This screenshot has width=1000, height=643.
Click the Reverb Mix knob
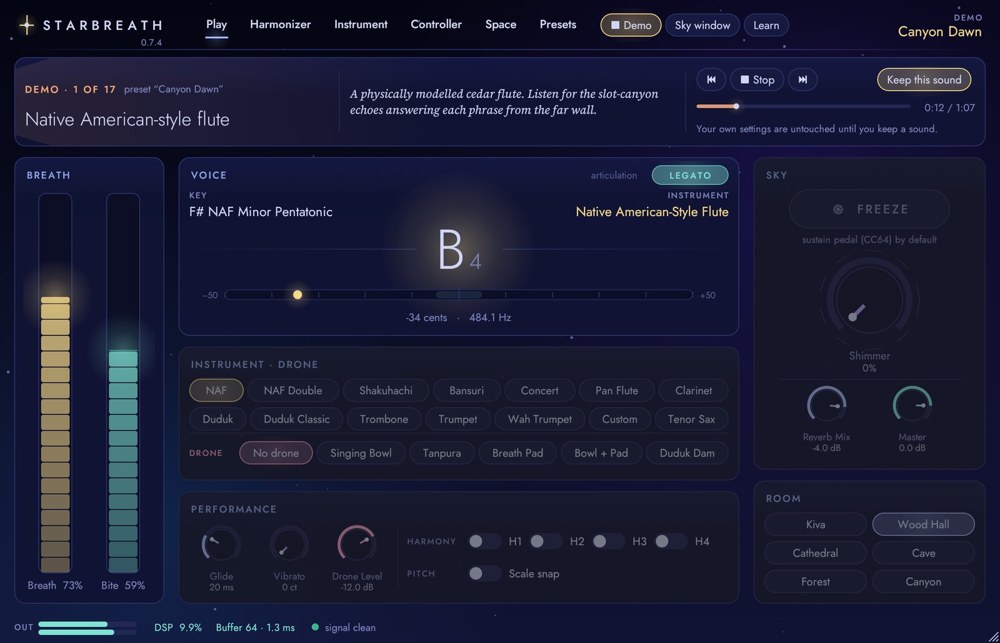[827, 406]
